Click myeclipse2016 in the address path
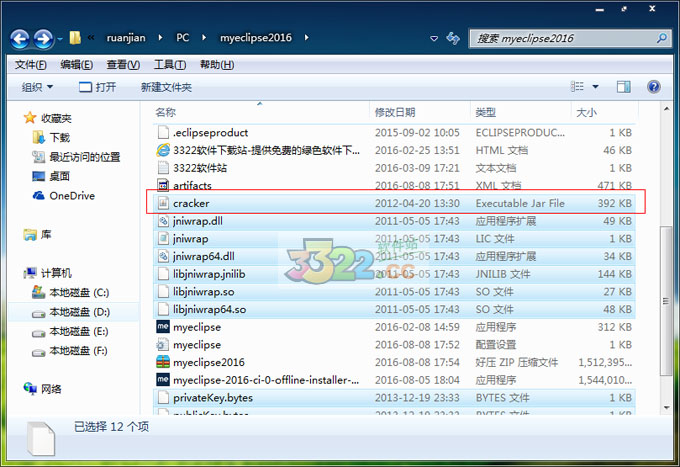Viewport: 680px width, 467px height. (256, 38)
